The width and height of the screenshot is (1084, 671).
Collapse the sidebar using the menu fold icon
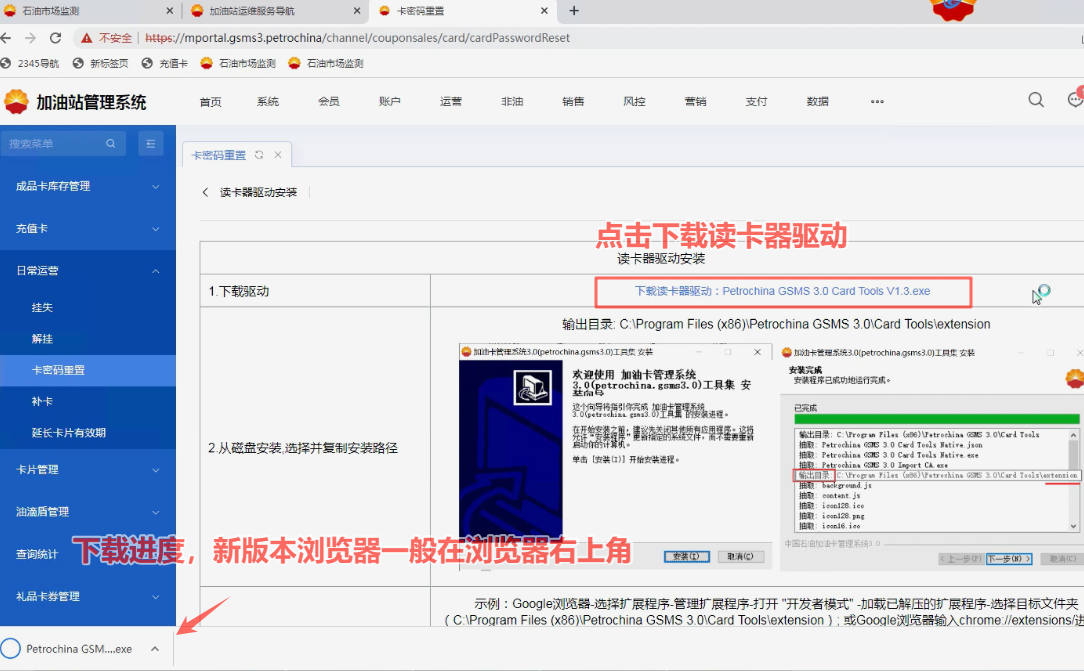(x=151, y=144)
